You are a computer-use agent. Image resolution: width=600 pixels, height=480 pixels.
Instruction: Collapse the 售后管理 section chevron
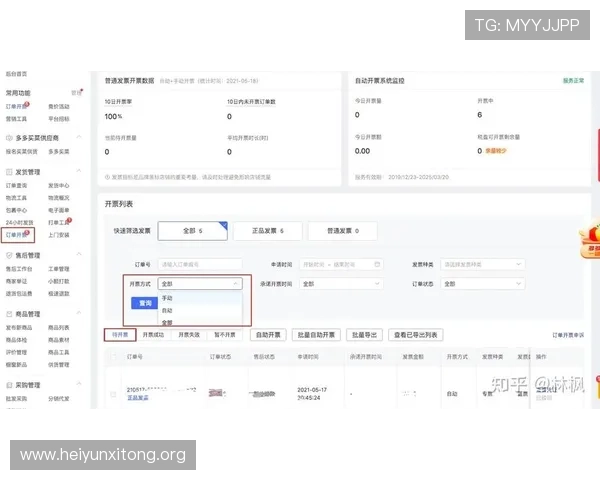(x=78, y=254)
